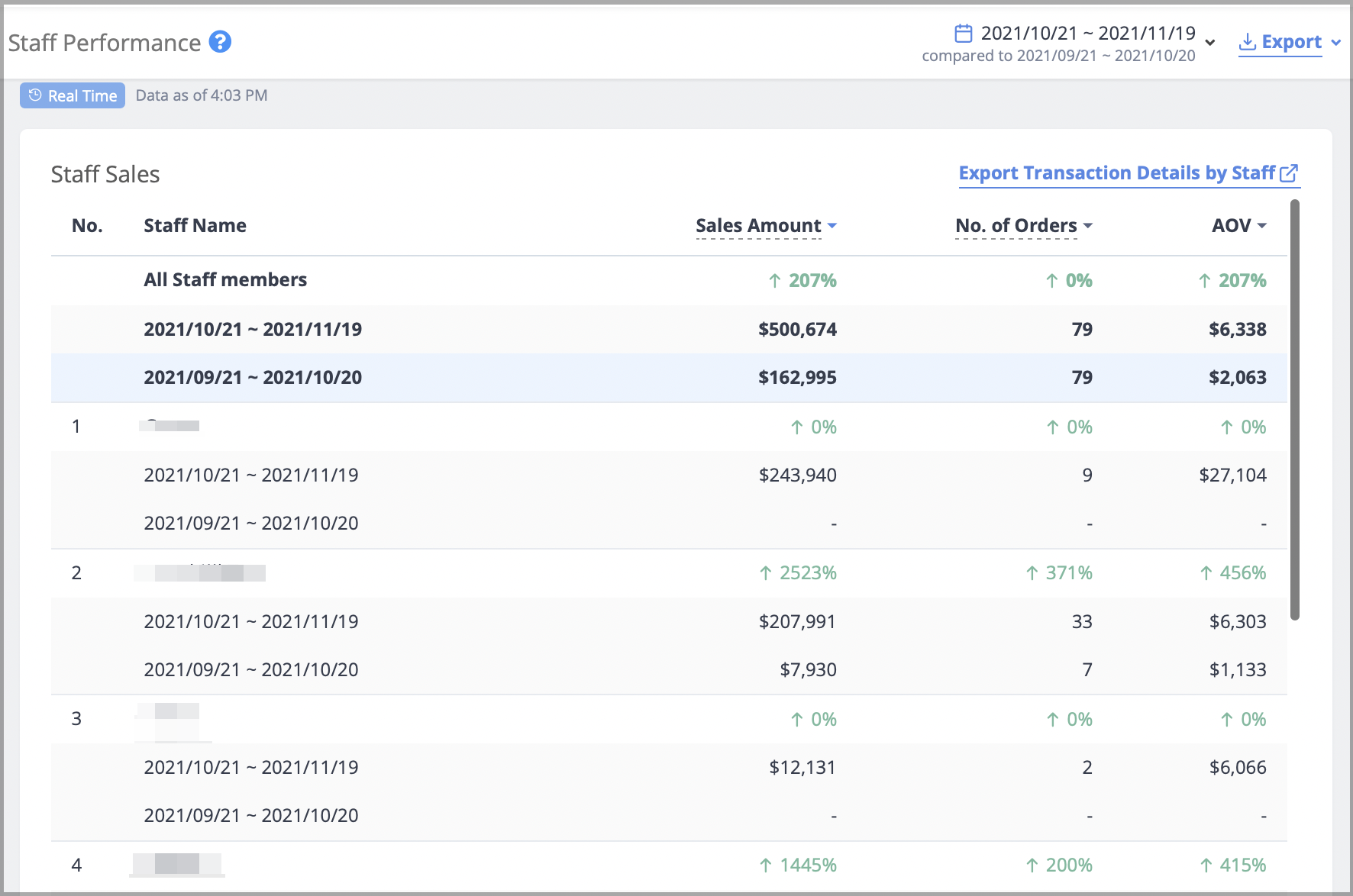The width and height of the screenshot is (1353, 896).
Task: Click the Export download icon
Action: coord(1248,42)
